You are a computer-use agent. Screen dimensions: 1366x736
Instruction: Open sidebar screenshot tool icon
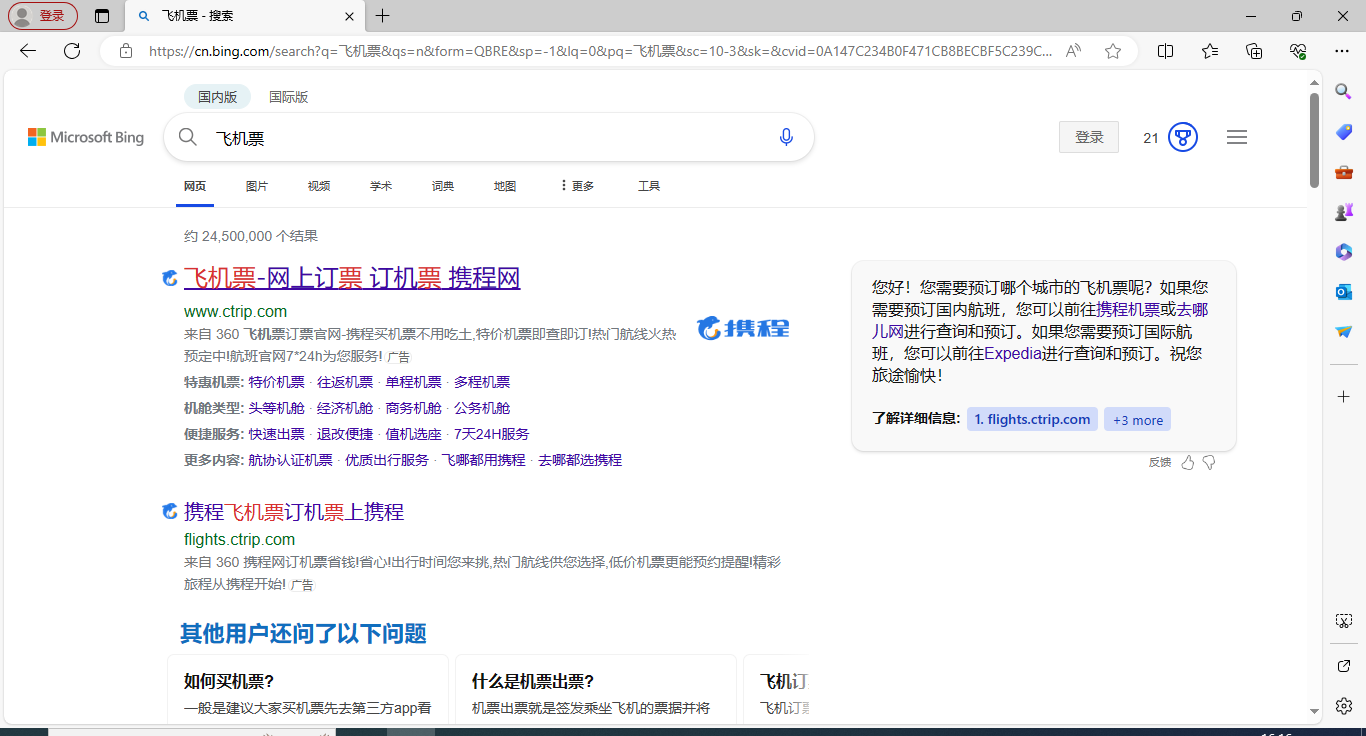(x=1344, y=621)
